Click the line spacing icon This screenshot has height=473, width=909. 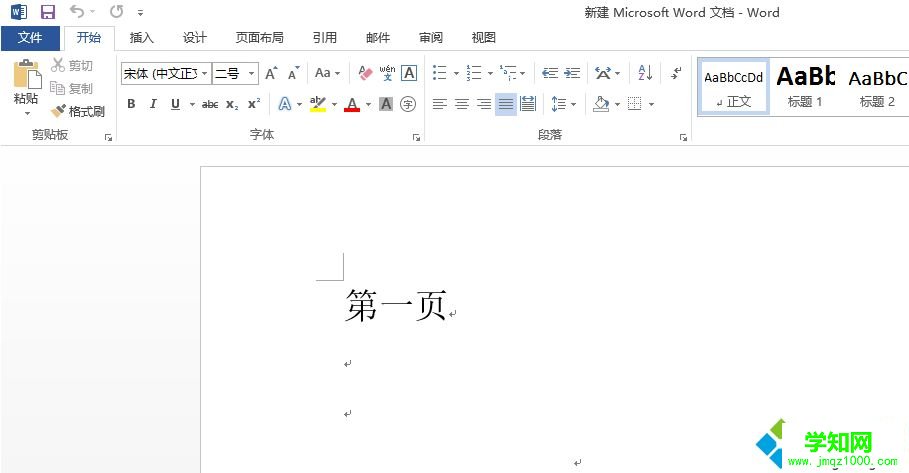point(559,104)
